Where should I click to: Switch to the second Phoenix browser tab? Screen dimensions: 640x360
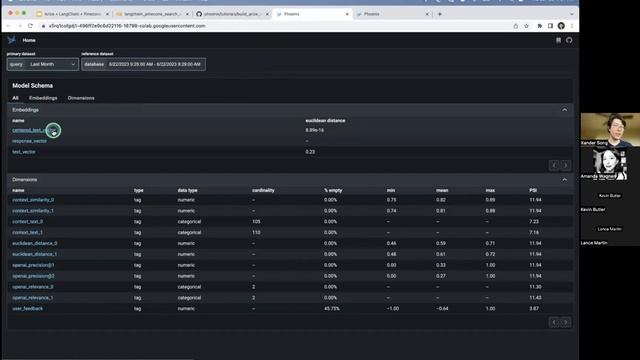(x=391, y=14)
